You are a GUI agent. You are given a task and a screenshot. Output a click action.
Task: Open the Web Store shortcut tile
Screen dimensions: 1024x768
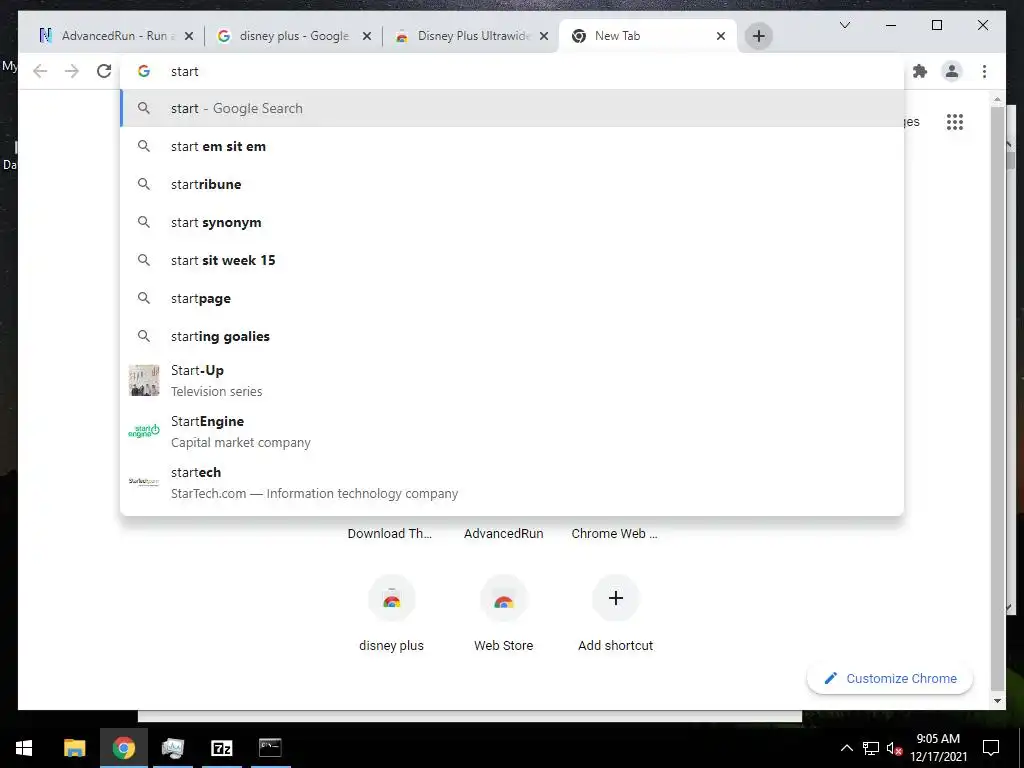[x=504, y=614]
